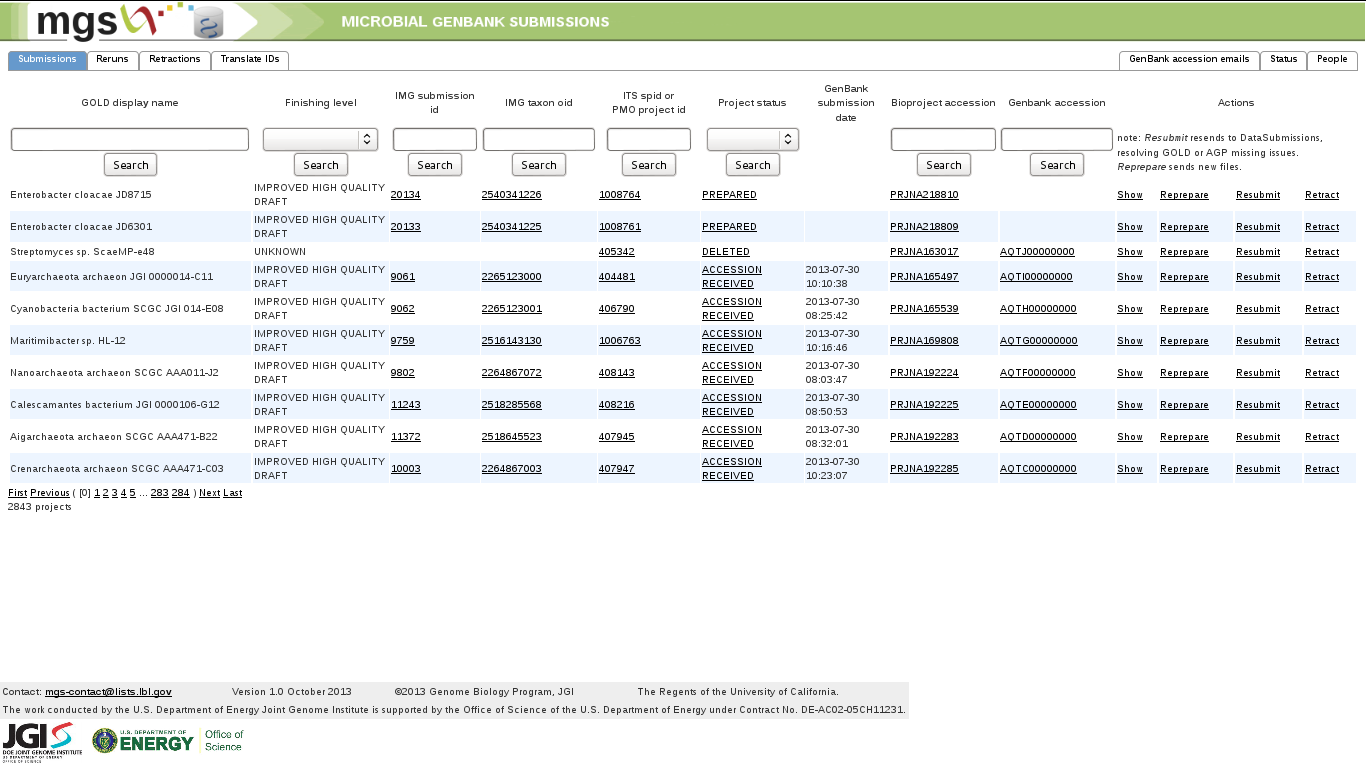Screen dimensions: 1366x768
Task: Click Reprepare for Maritimibacter sp. HL-12
Action: 1184,341
